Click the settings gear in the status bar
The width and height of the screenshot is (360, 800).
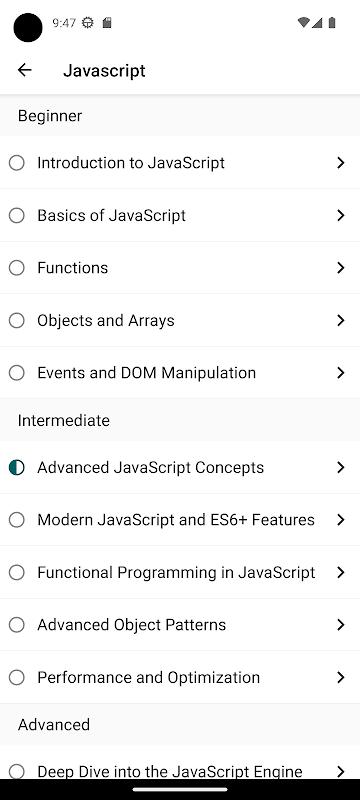click(88, 22)
